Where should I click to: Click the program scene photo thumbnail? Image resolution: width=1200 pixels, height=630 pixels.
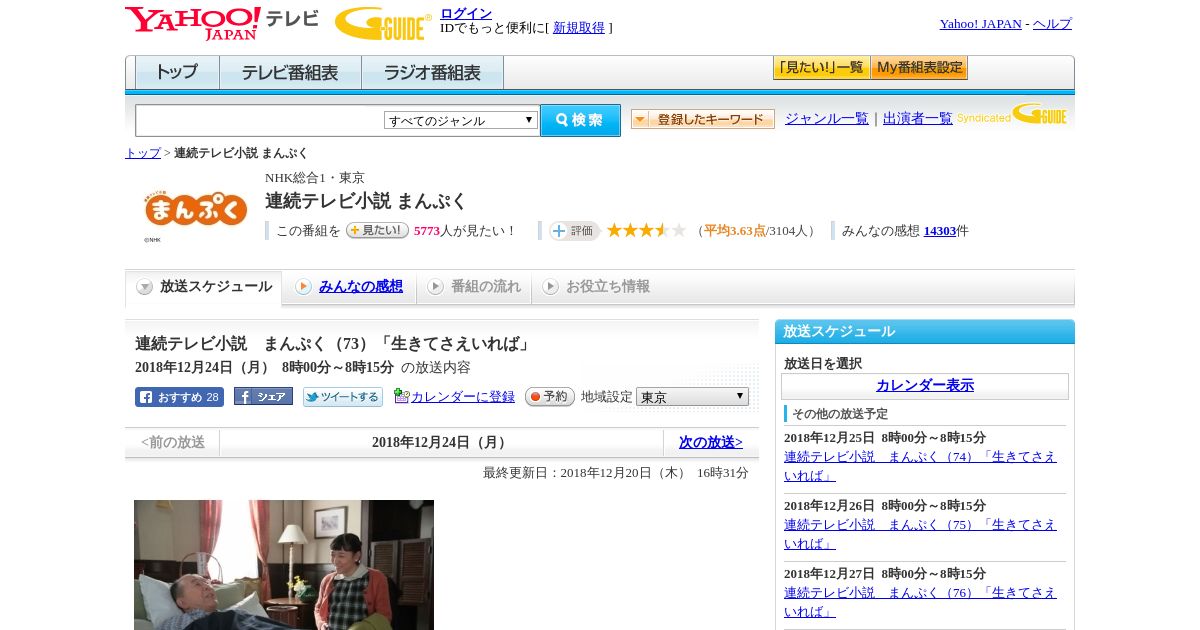pyautogui.click(x=284, y=565)
